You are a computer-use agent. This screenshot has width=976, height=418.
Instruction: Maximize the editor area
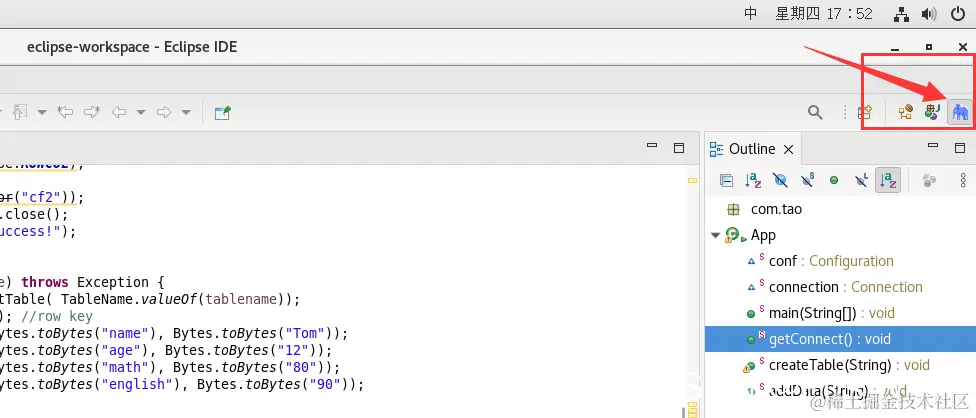[x=679, y=147]
